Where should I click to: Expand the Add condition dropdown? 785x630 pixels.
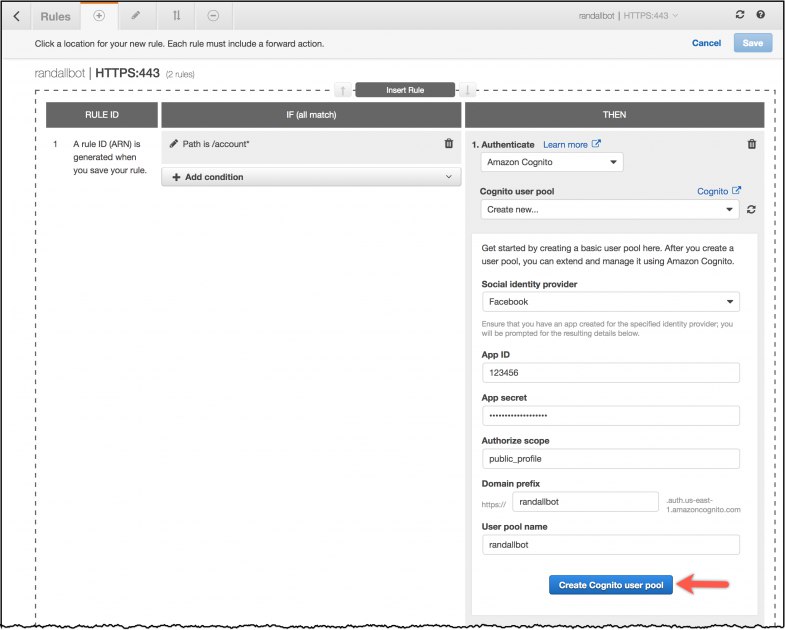311,177
